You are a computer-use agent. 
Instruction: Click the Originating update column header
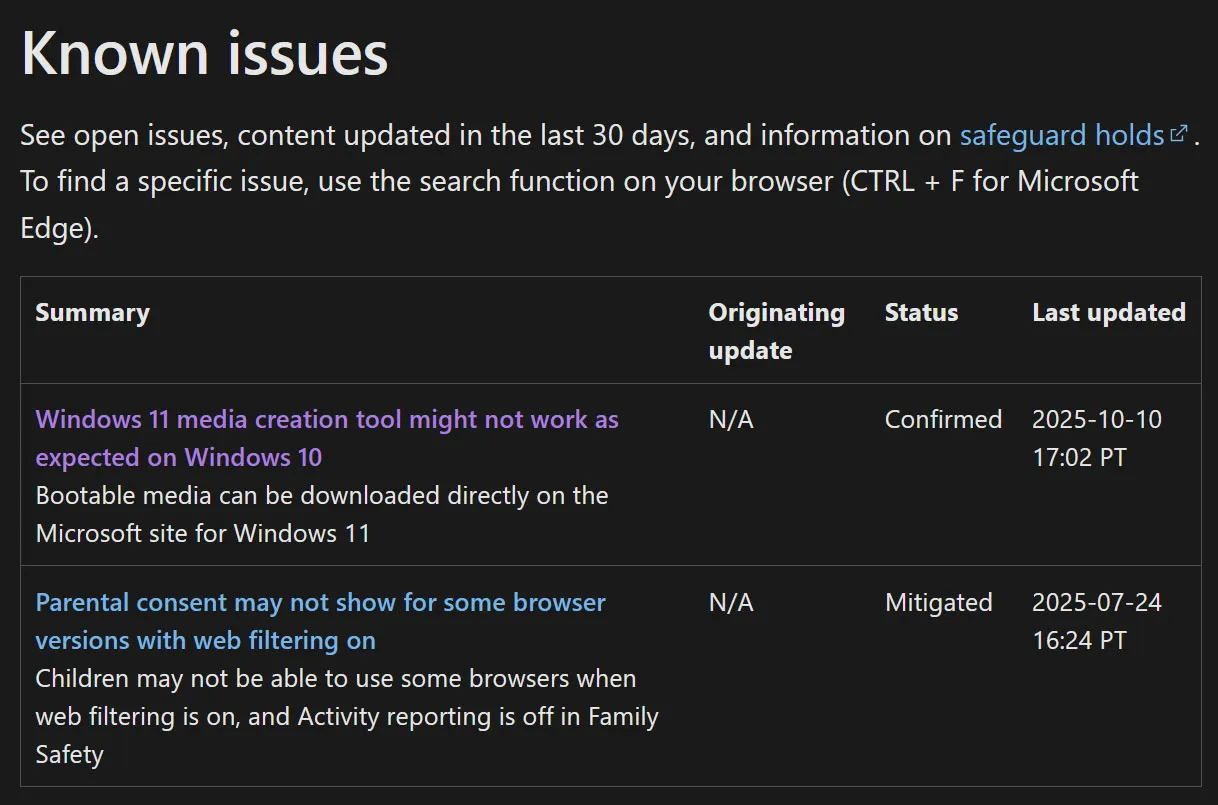(776, 331)
